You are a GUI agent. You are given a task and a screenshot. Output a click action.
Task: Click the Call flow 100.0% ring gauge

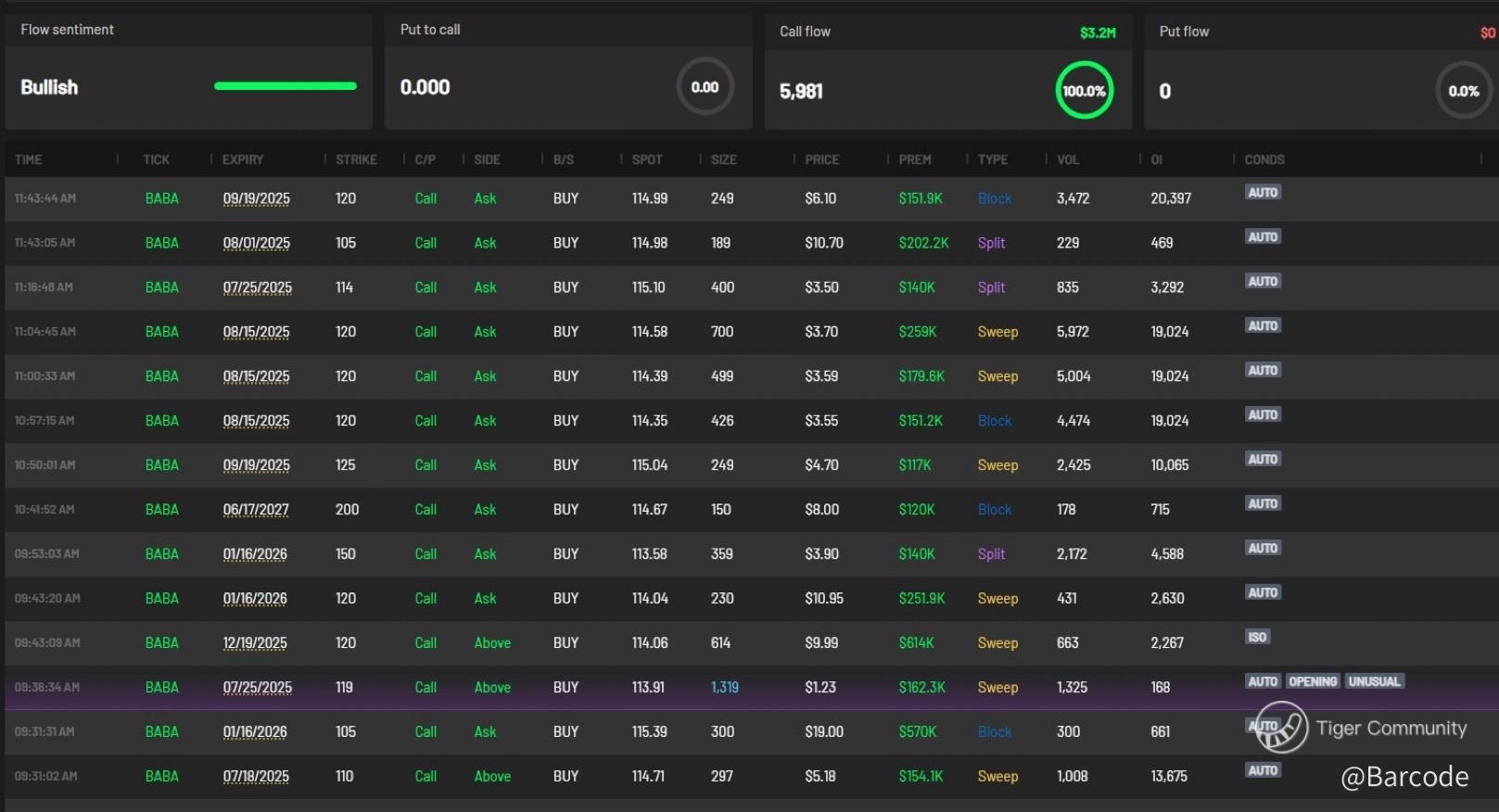tap(1084, 91)
